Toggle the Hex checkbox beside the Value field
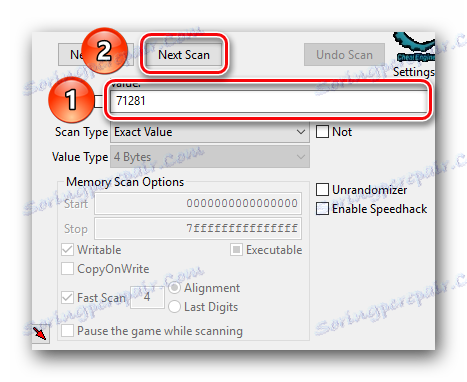Screen dimensions: 467x382 pos(99,101)
